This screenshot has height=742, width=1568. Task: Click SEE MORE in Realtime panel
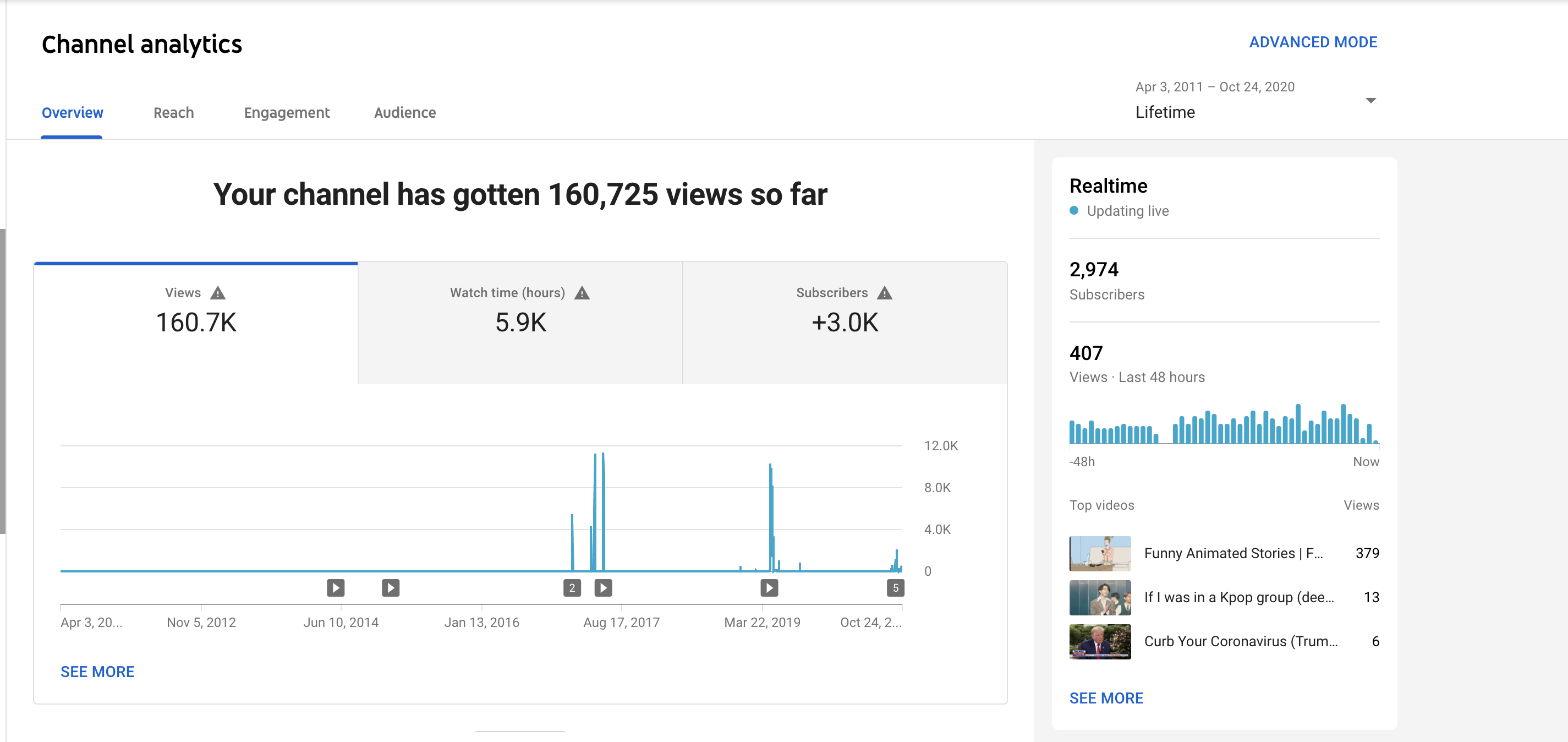pos(1105,698)
